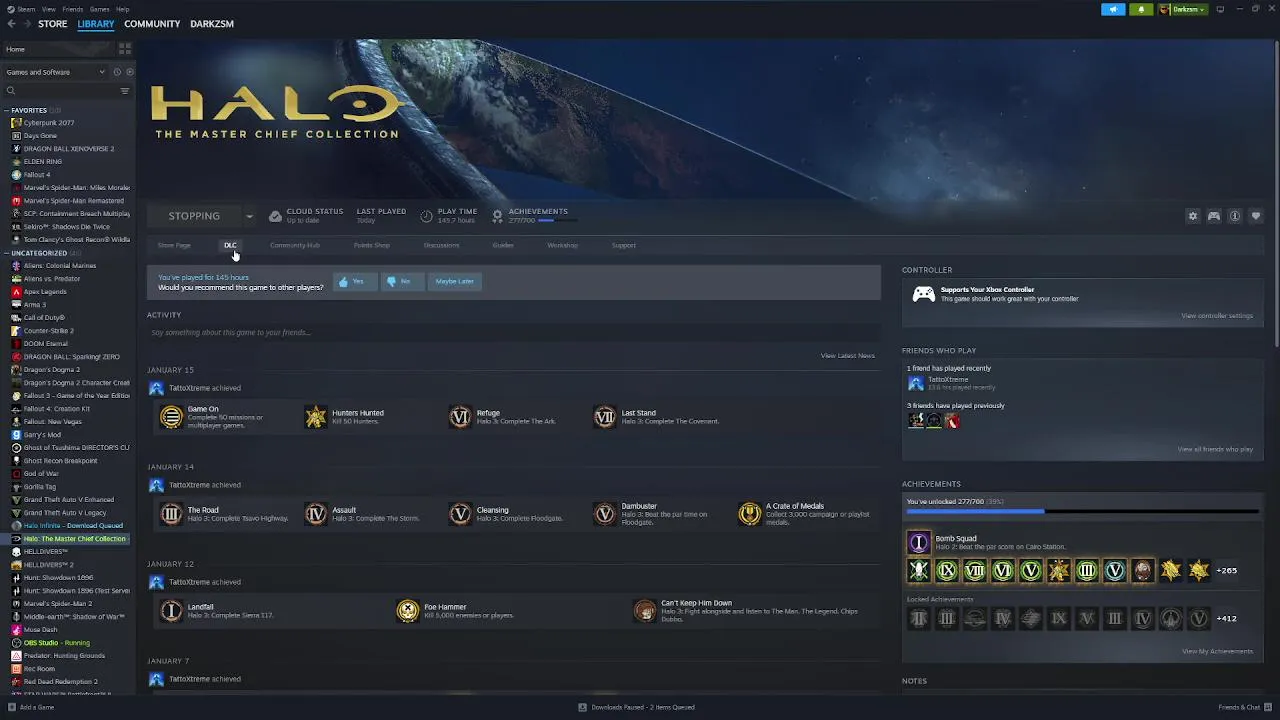Screen dimensions: 1280x720
Task: Click the Achievements trophy icon in header
Action: tap(497, 216)
